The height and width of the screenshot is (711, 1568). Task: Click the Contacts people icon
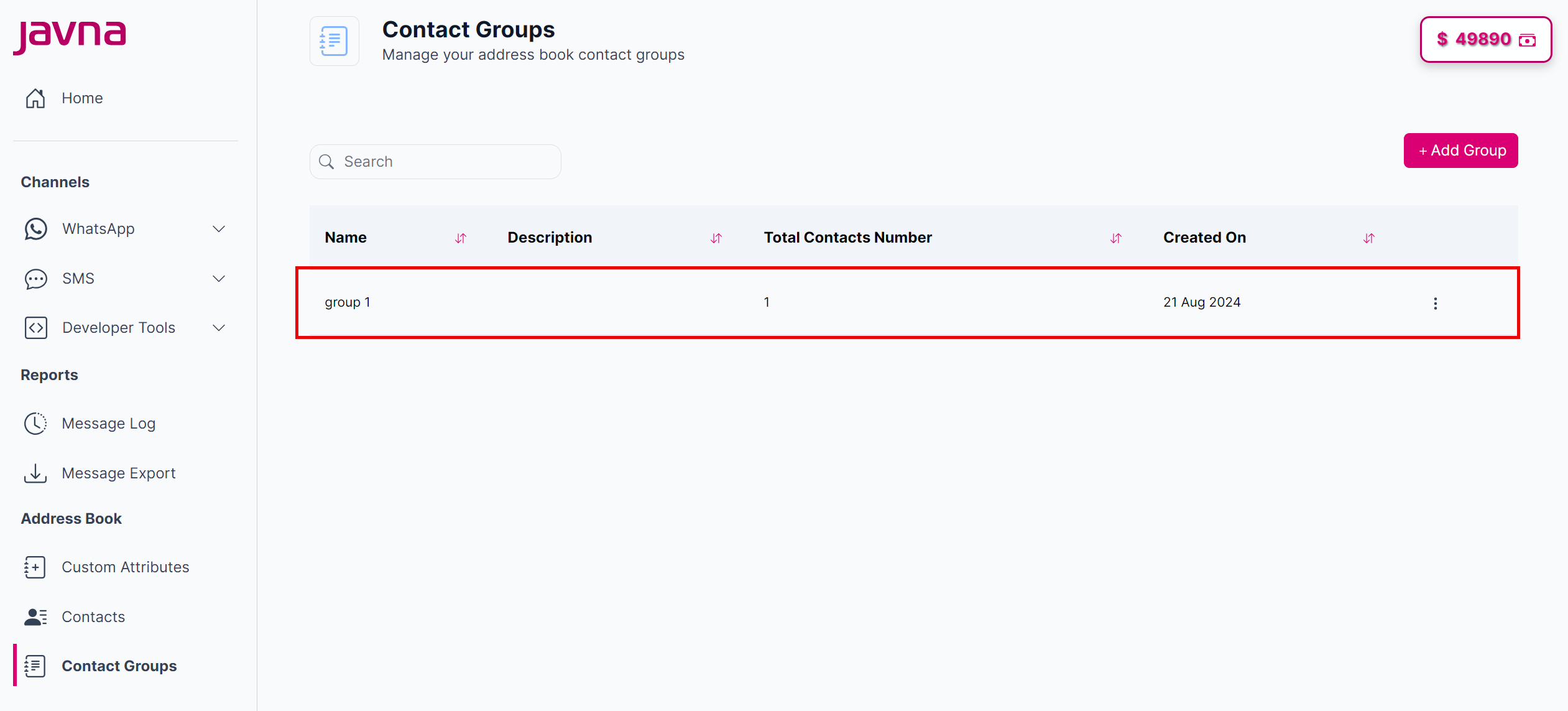coord(35,616)
